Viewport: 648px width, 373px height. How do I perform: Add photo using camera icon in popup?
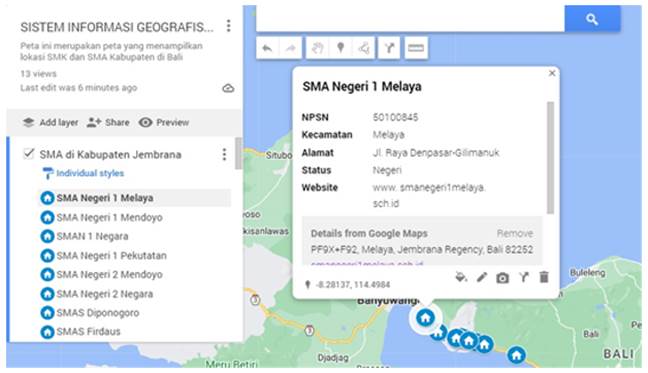pyautogui.click(x=503, y=278)
